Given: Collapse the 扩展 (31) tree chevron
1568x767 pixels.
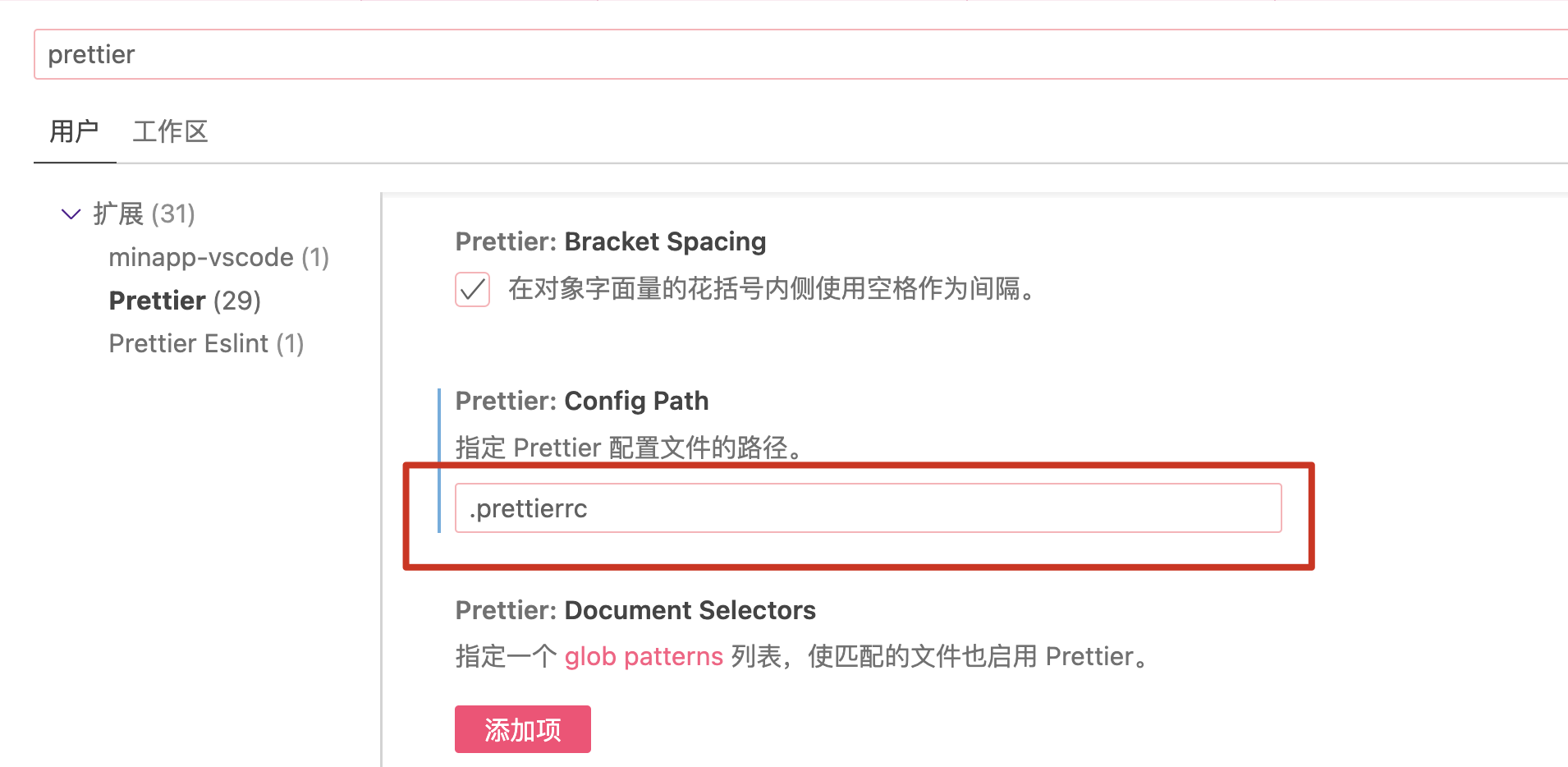Looking at the screenshot, I should point(71,214).
